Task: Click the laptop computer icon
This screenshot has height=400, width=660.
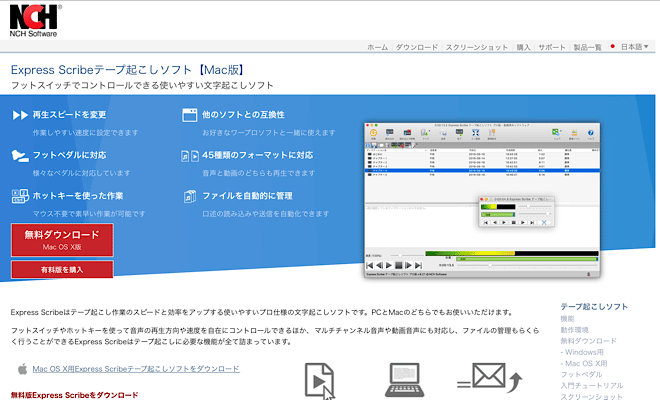Action: click(x=405, y=380)
